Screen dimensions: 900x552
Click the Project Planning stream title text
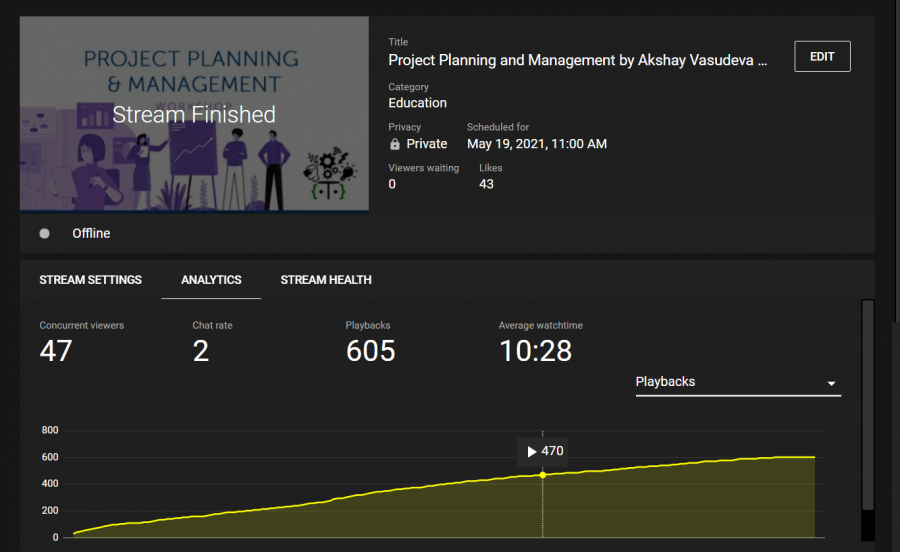[x=577, y=60]
